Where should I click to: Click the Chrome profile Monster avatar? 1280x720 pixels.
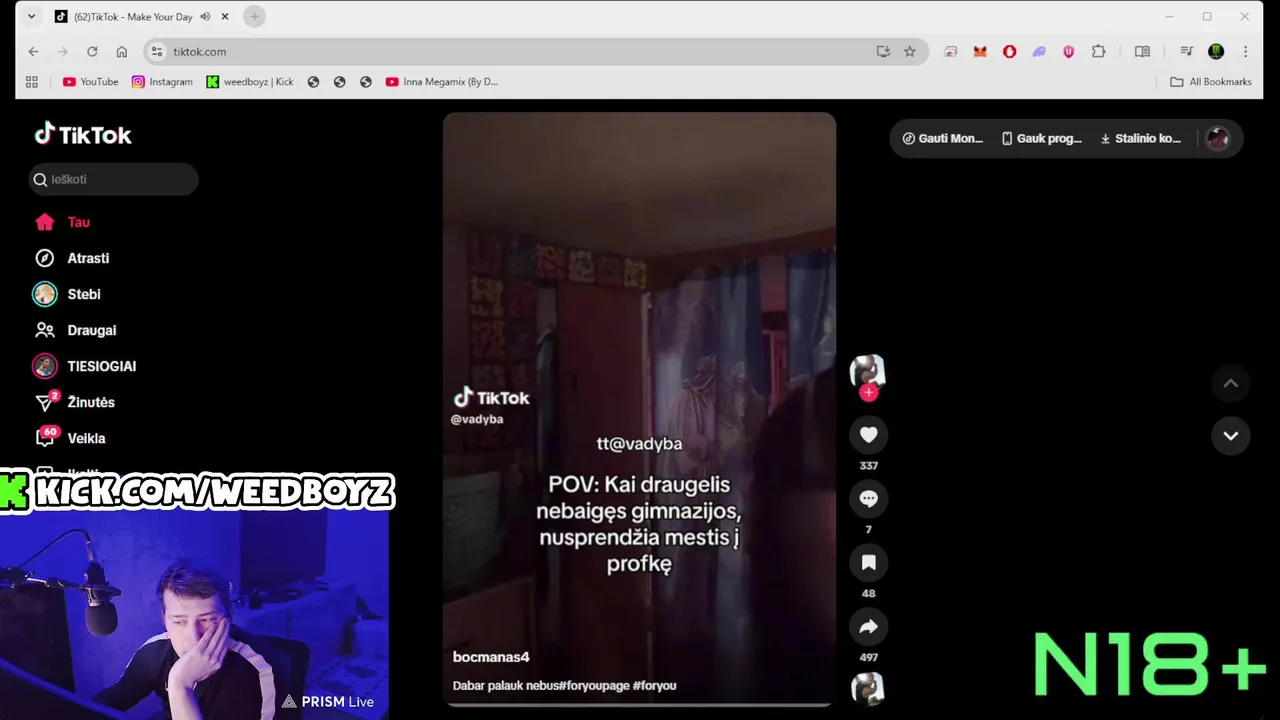pyautogui.click(x=1216, y=51)
